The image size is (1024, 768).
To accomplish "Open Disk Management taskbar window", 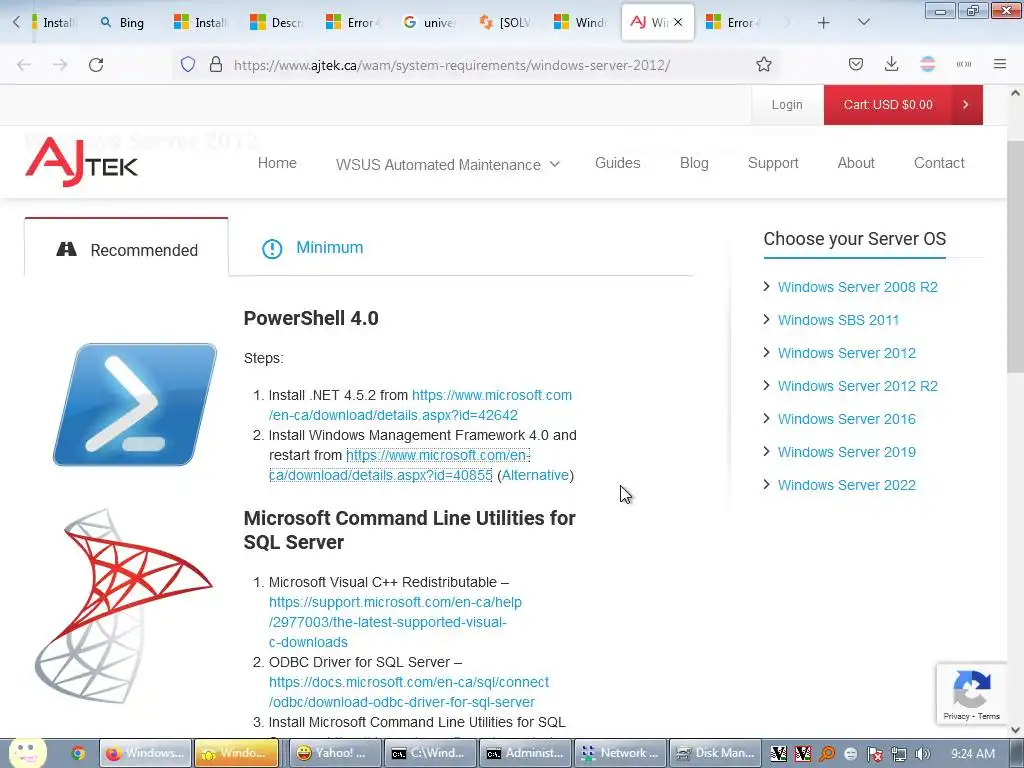I will [714, 753].
